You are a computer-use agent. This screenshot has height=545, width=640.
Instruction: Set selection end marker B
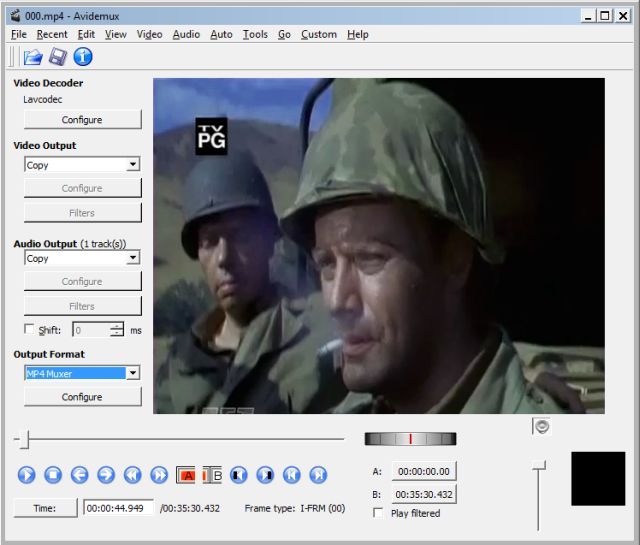point(212,475)
